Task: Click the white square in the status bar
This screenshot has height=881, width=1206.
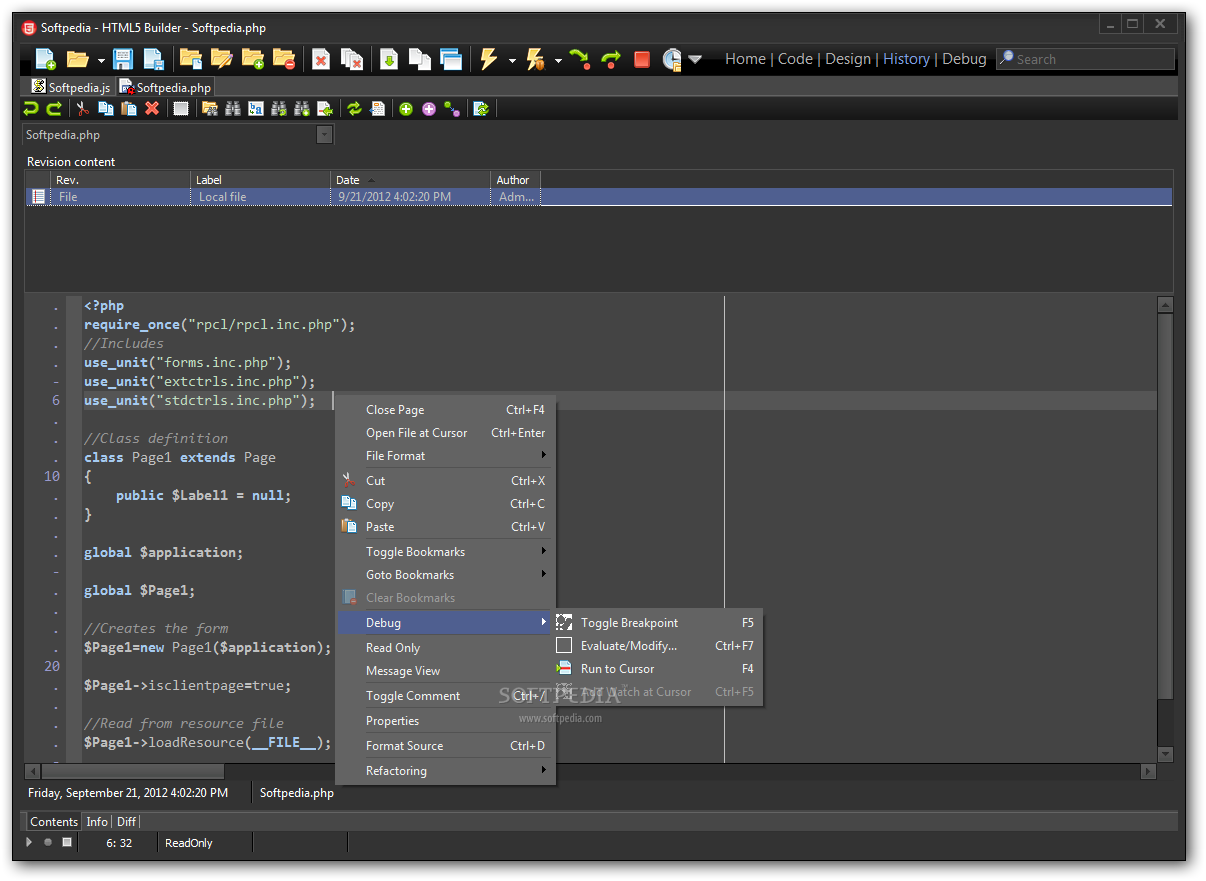Action: [67, 842]
